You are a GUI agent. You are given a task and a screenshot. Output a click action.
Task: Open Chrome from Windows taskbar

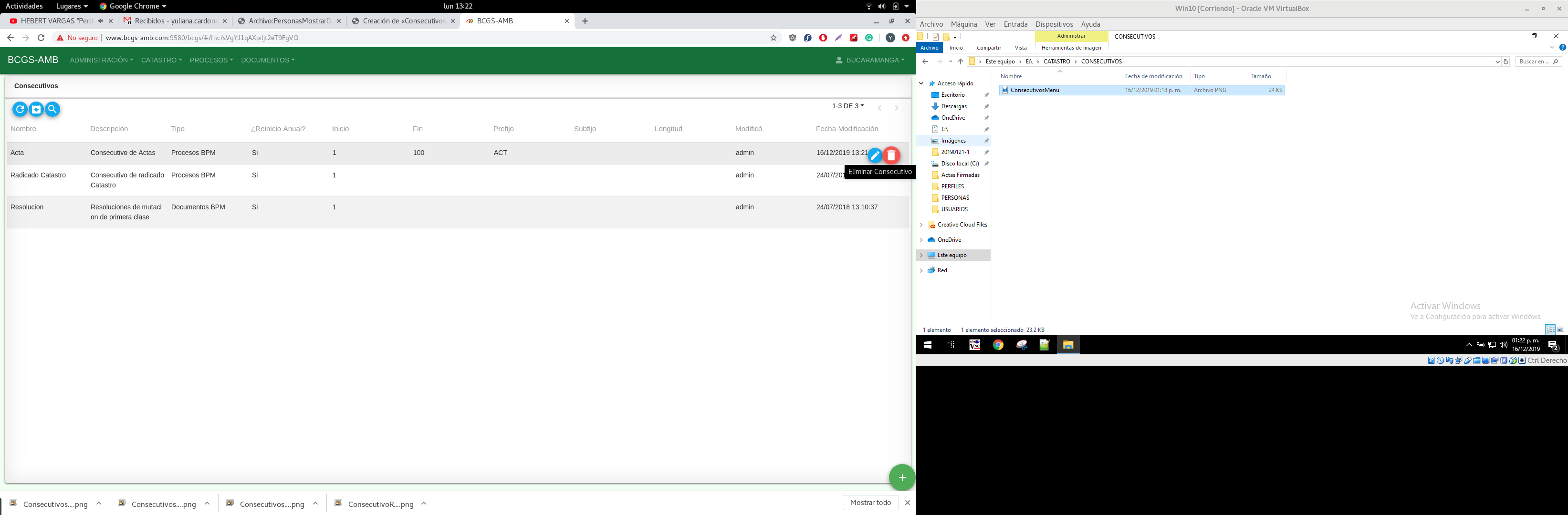[998, 345]
